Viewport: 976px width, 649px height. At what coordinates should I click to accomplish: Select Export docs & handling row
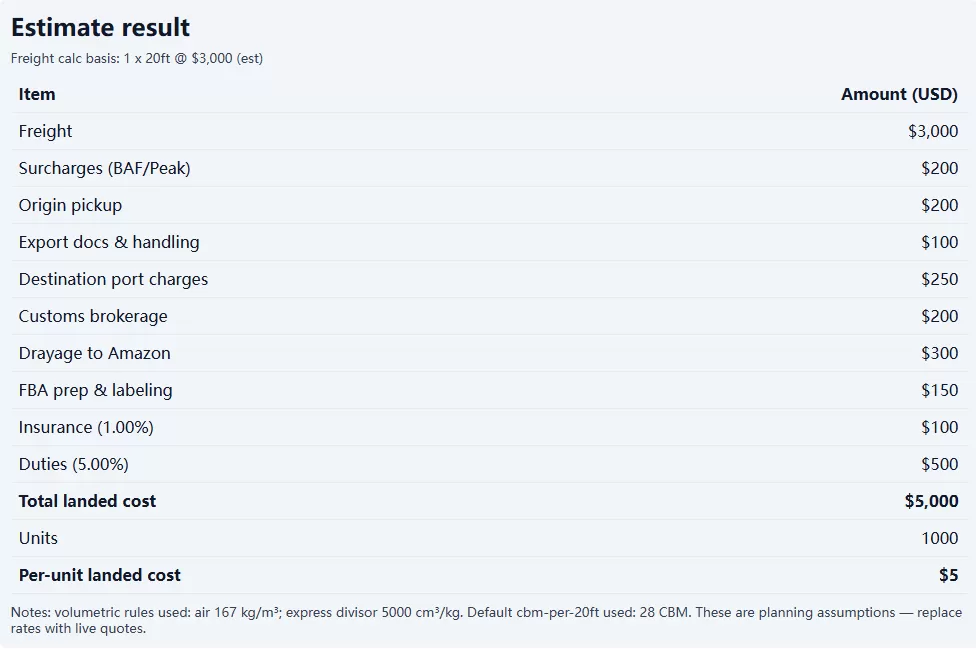(489, 242)
